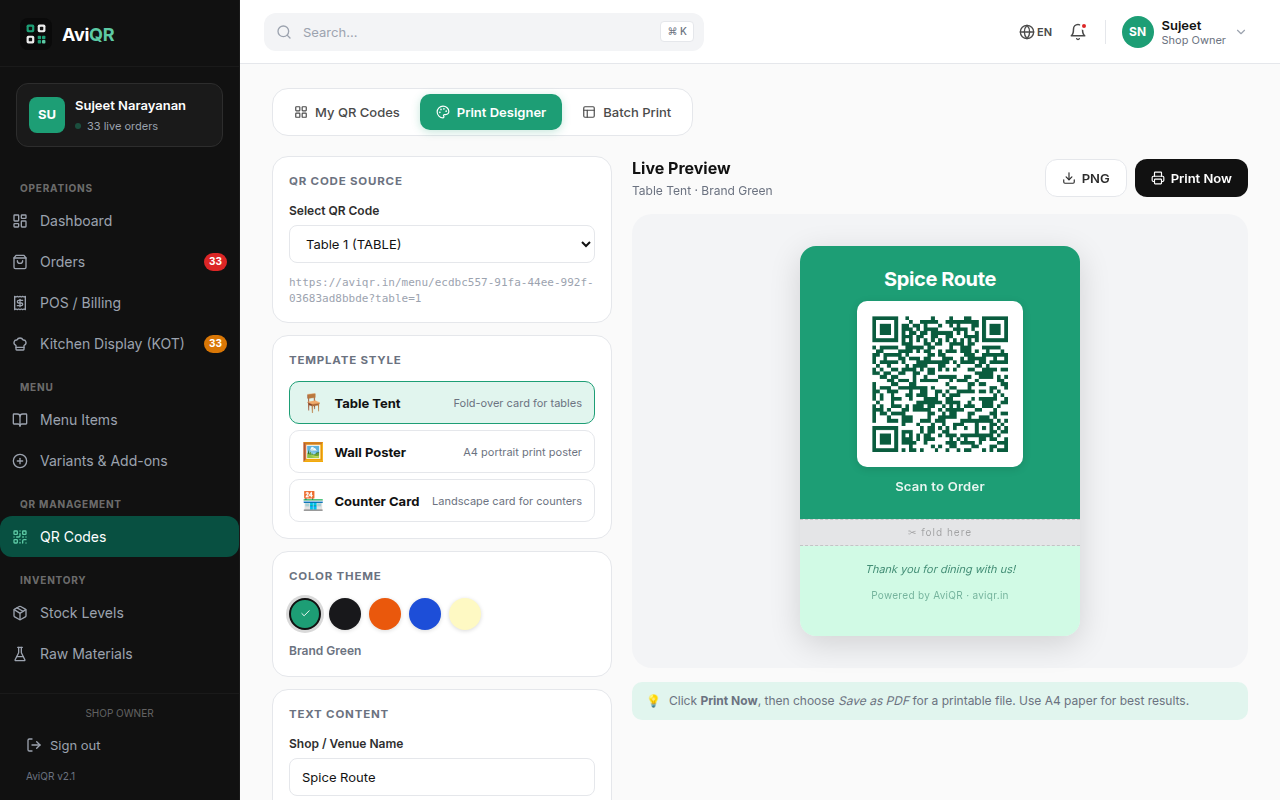Viewport: 1280px width, 800px height.
Task: Expand the user account chevron menu
Action: pos(1241,32)
